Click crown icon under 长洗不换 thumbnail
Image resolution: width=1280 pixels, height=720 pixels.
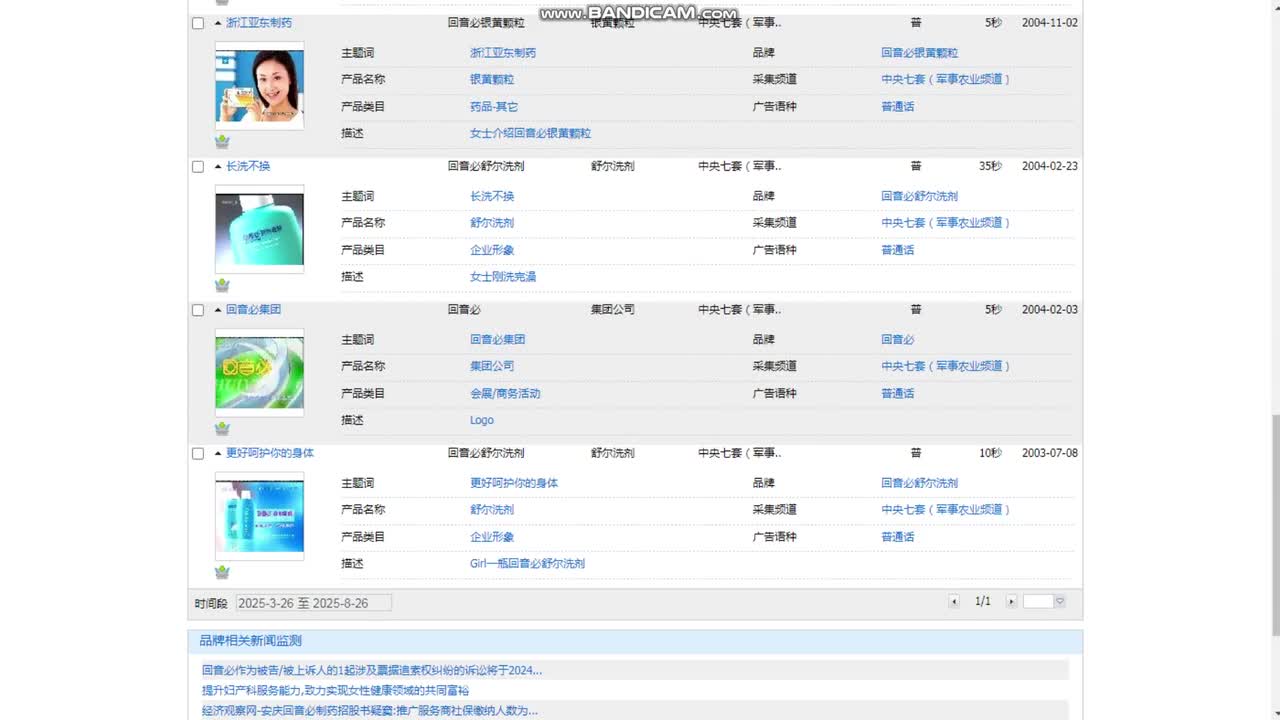[x=222, y=285]
